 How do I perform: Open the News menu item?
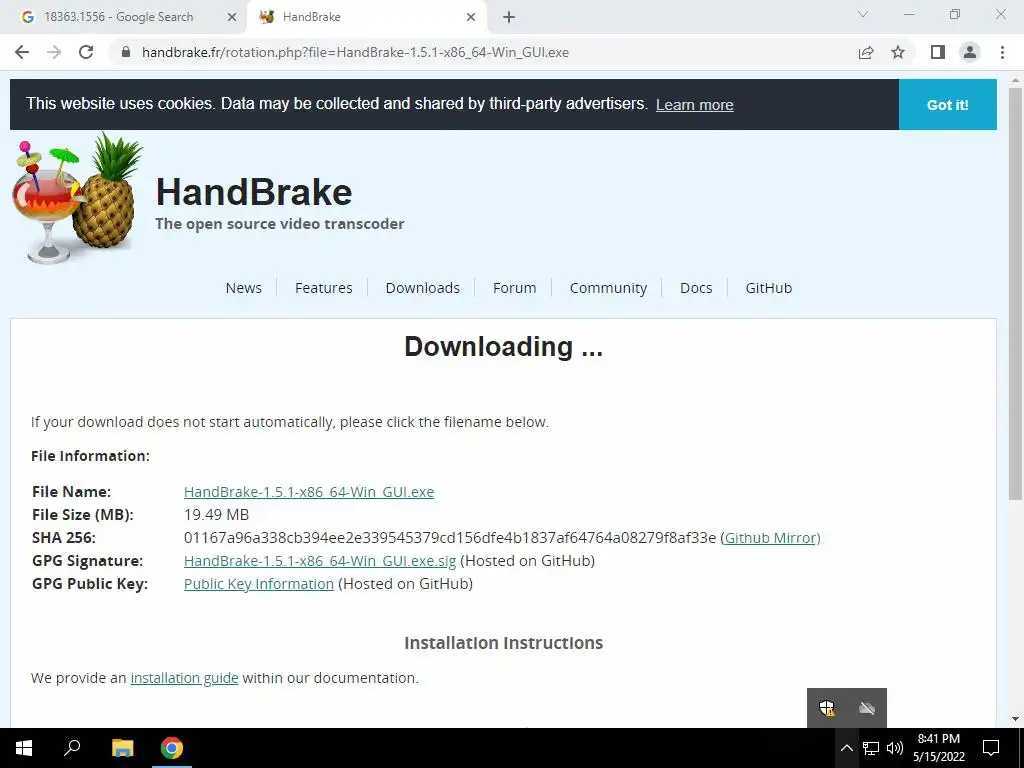click(244, 288)
